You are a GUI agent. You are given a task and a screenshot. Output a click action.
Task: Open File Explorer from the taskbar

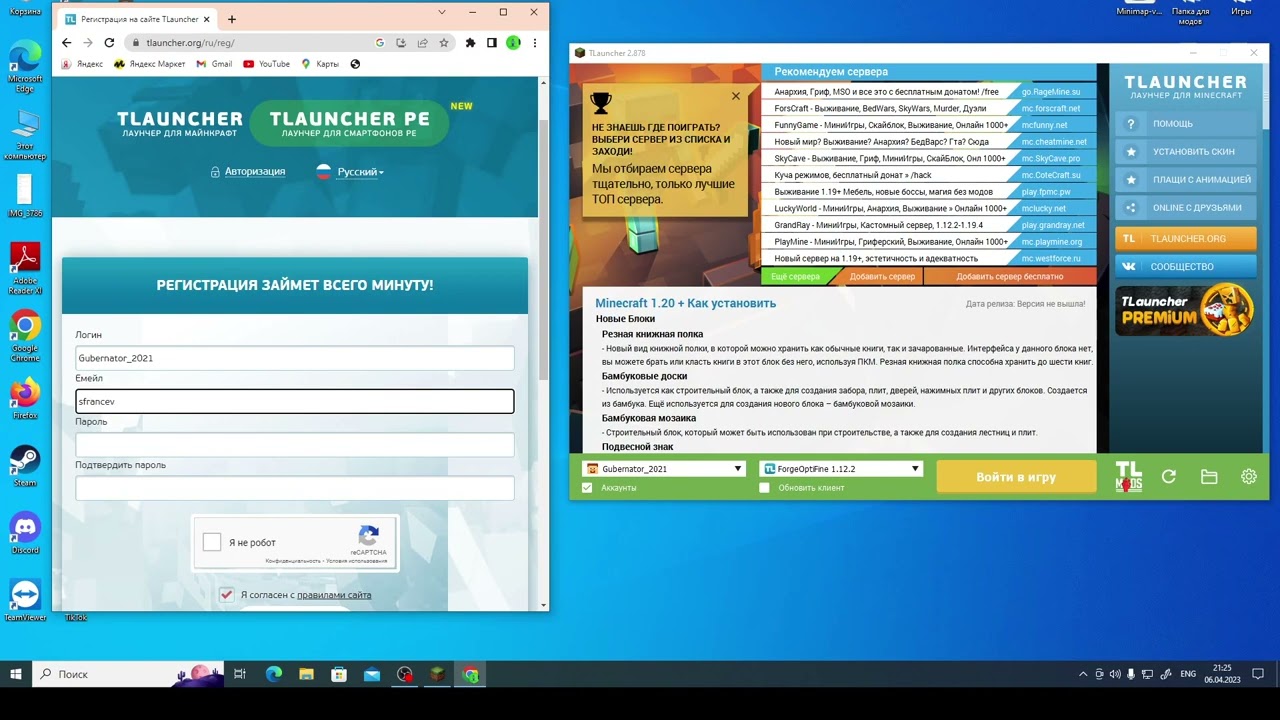pyautogui.click(x=306, y=674)
